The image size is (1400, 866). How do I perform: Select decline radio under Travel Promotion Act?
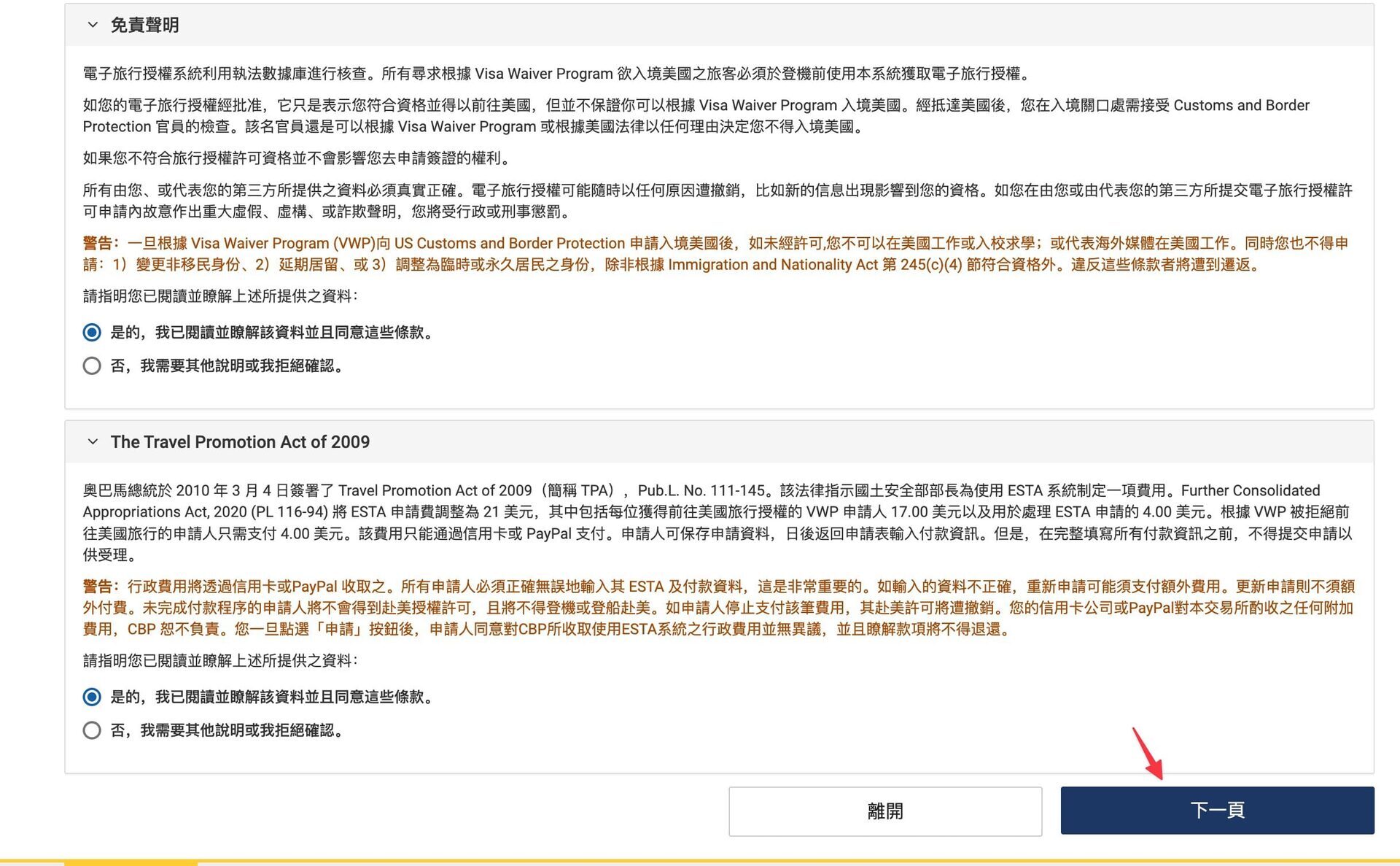tap(92, 730)
